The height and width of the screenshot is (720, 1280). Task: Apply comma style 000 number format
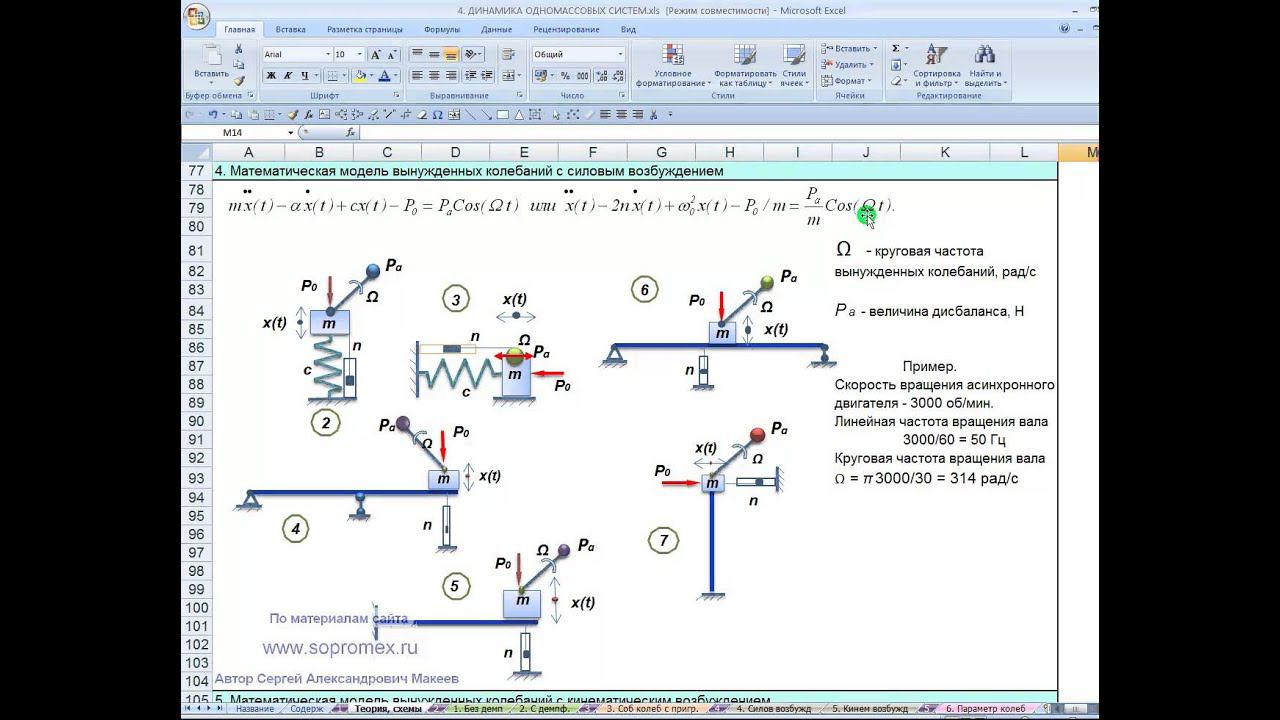pos(581,75)
